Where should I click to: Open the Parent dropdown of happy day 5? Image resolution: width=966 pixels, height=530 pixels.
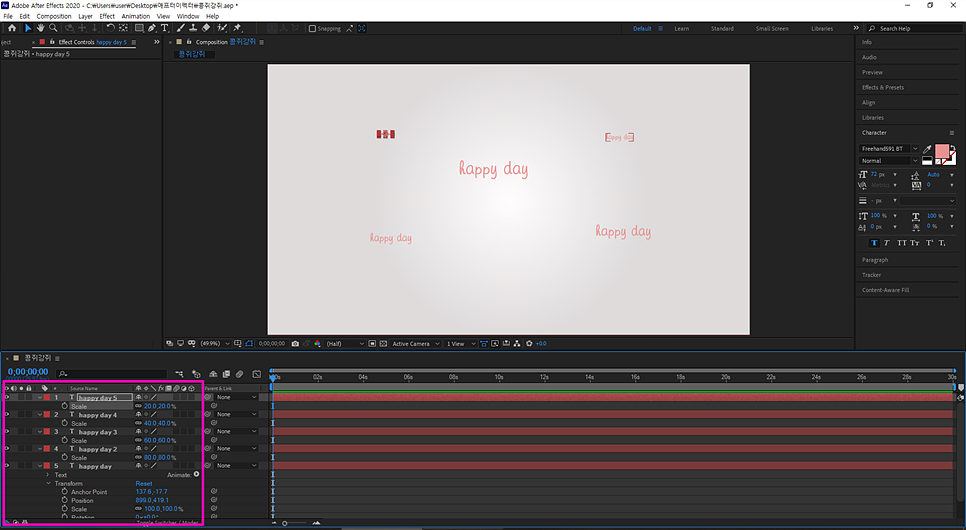[237, 398]
